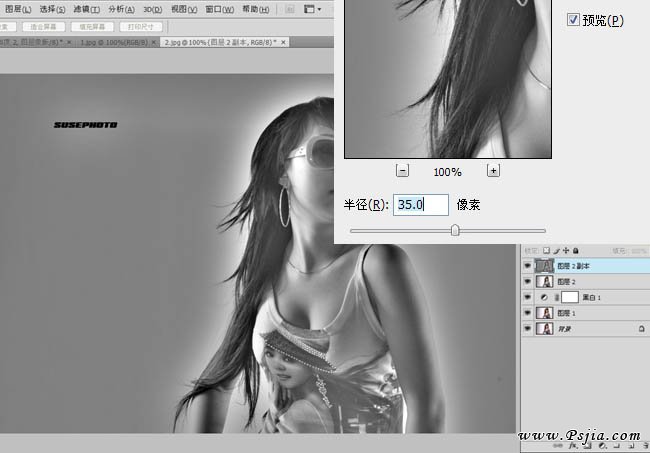Click the 半径 radius input field
The width and height of the screenshot is (650, 453).
coord(421,205)
